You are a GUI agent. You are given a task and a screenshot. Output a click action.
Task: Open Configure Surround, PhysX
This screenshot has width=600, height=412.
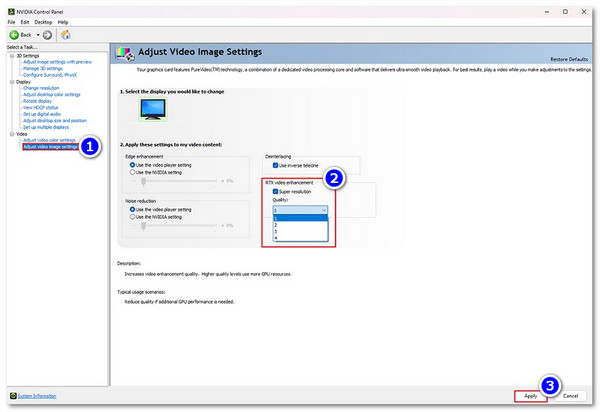[x=50, y=75]
